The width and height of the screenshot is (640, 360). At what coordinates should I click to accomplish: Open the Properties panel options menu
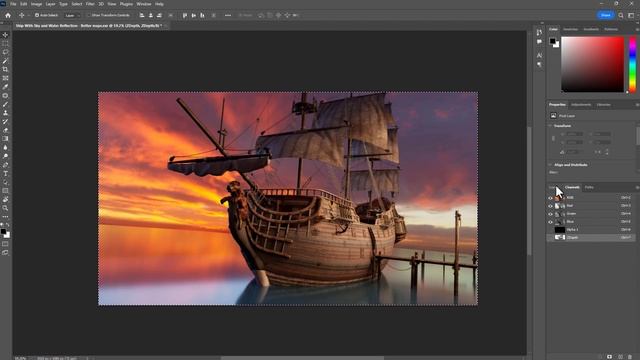click(x=637, y=105)
